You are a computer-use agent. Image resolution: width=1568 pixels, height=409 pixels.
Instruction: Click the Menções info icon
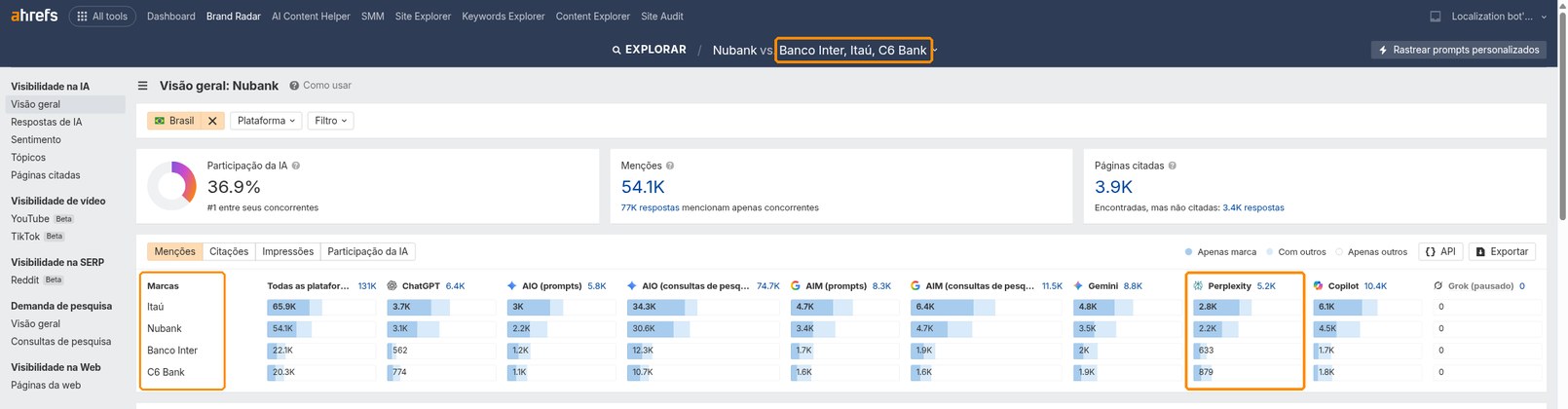[670, 166]
